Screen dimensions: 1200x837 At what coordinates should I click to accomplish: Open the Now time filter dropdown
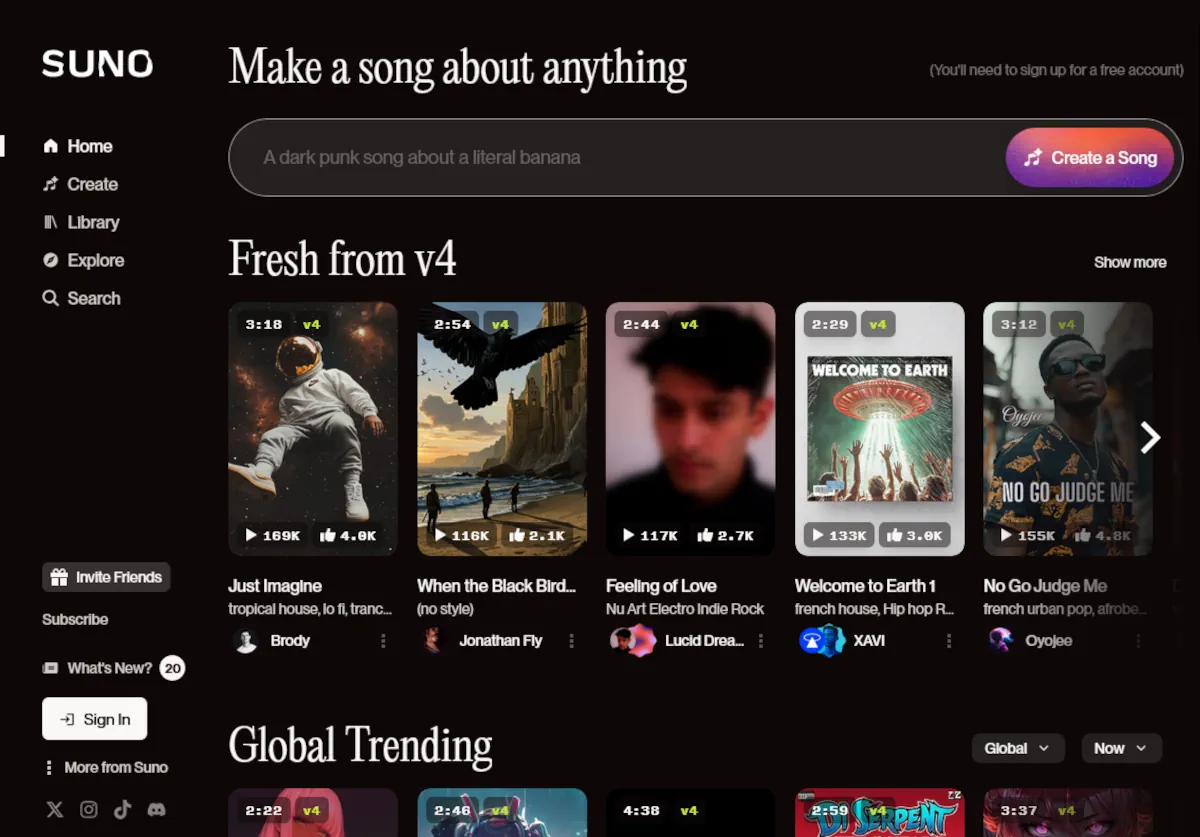[1121, 748]
